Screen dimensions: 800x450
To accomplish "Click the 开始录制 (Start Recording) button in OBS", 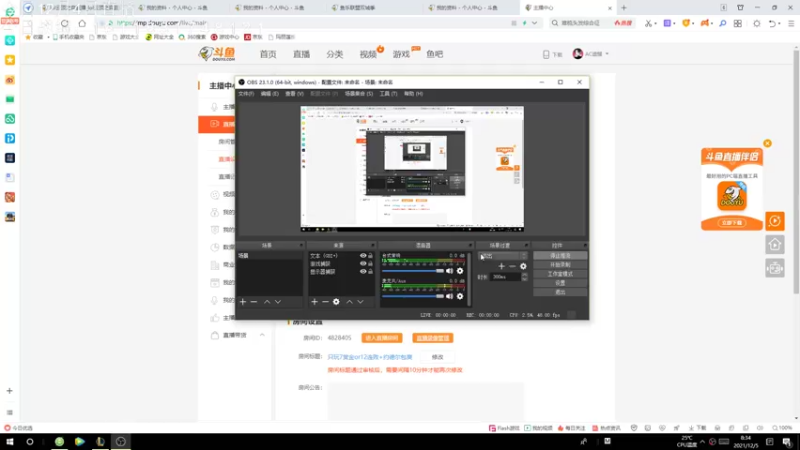I will pyautogui.click(x=560, y=265).
